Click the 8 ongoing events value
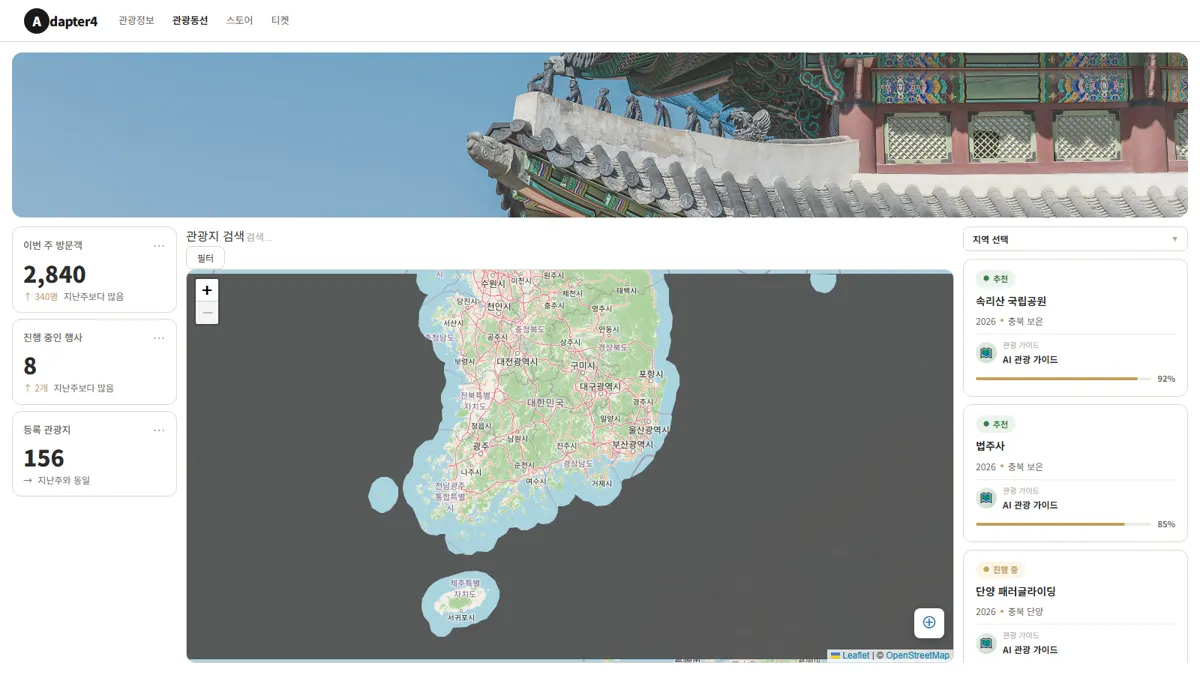Image resolution: width=1200 pixels, height=675 pixels. (x=30, y=366)
